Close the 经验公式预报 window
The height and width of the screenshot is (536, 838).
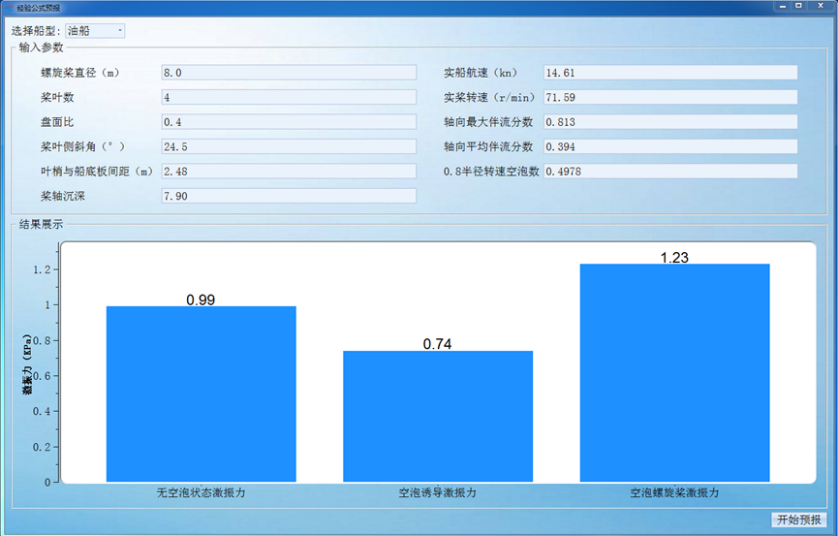pyautogui.click(x=819, y=6)
